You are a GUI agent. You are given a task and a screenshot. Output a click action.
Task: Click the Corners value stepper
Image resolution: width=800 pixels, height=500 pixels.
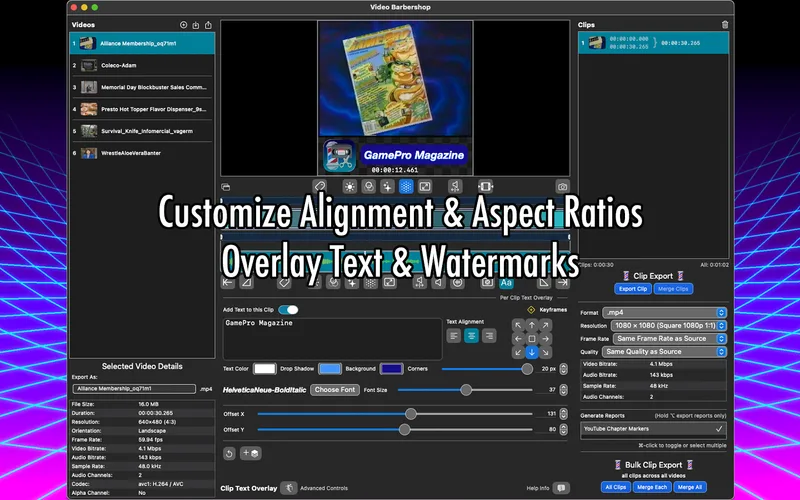(563, 369)
